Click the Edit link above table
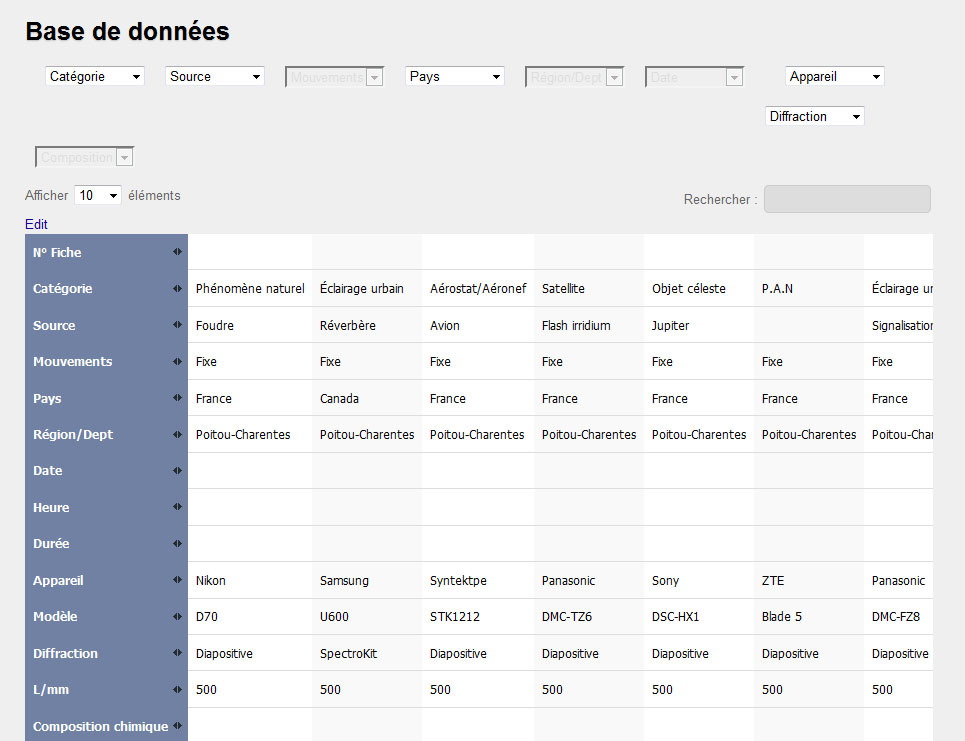Viewport: 965px width, 741px height. [36, 224]
